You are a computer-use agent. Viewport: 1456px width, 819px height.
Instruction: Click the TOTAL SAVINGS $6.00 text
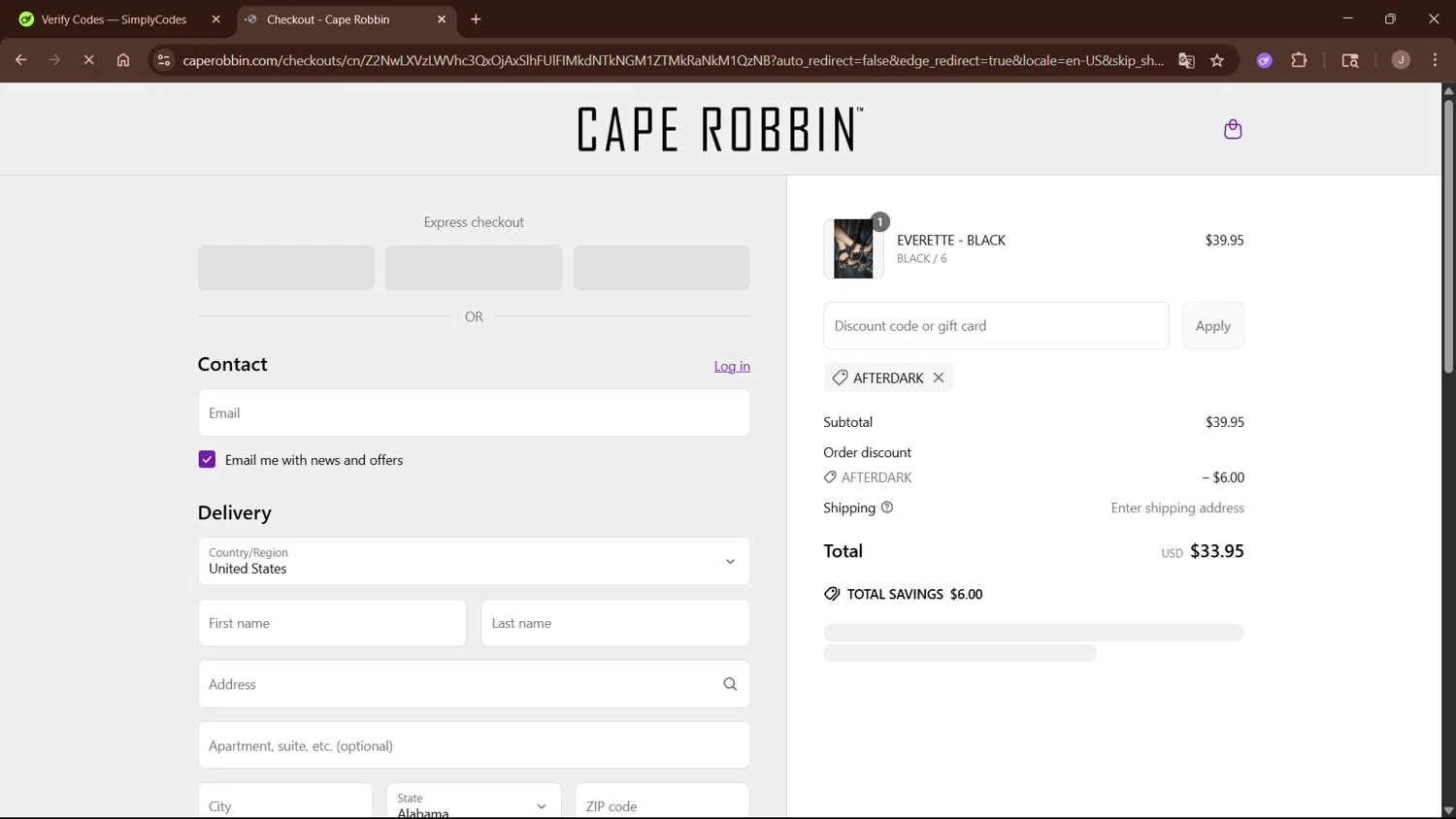tap(914, 594)
